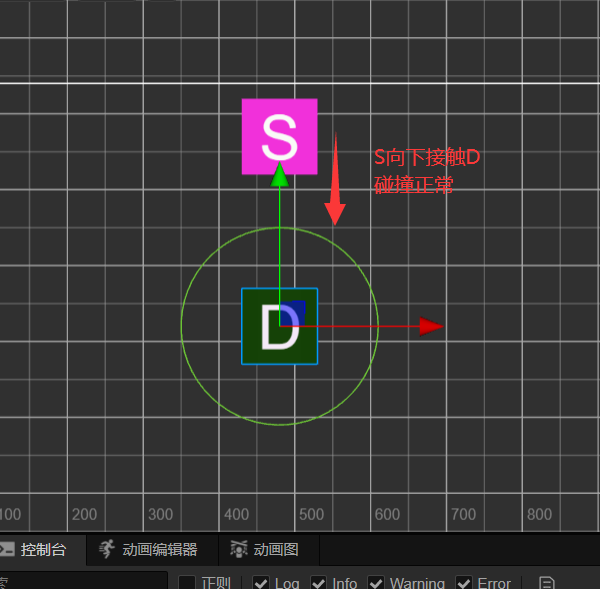Click the console terminal icon
The width and height of the screenshot is (600, 589).
7,550
